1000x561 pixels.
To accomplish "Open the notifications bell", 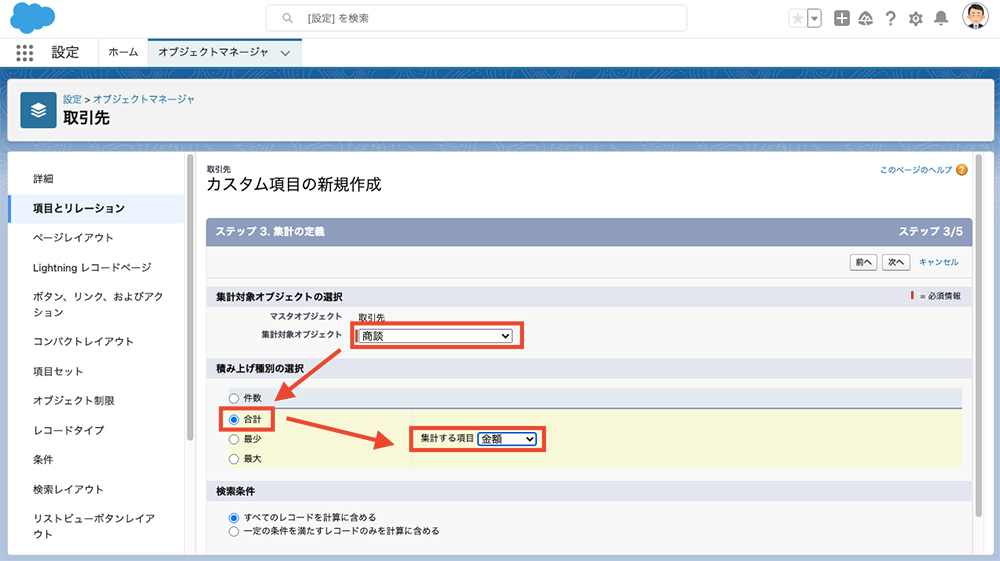I will [941, 18].
